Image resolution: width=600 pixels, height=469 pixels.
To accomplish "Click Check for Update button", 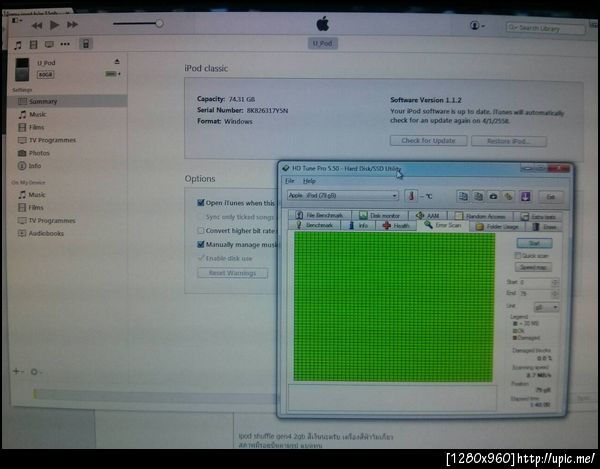I will tap(428, 141).
